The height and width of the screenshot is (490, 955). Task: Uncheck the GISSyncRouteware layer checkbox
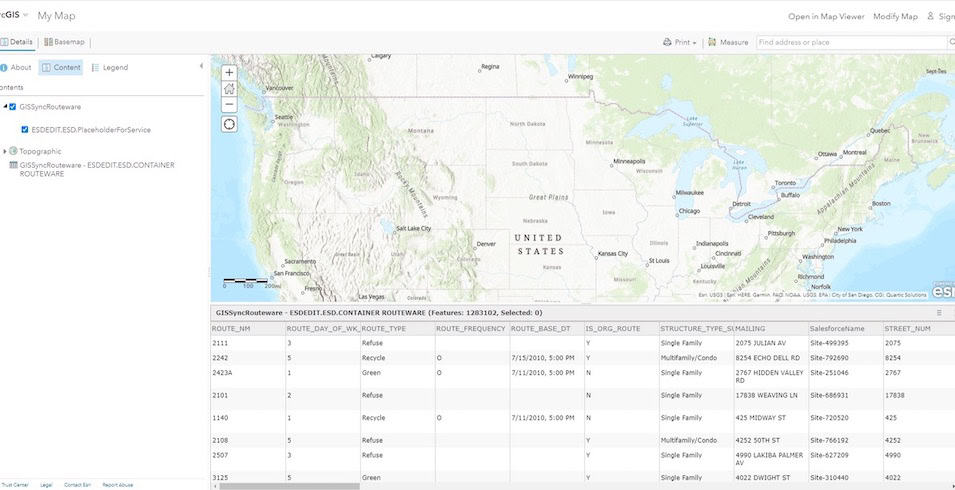click(x=12, y=106)
